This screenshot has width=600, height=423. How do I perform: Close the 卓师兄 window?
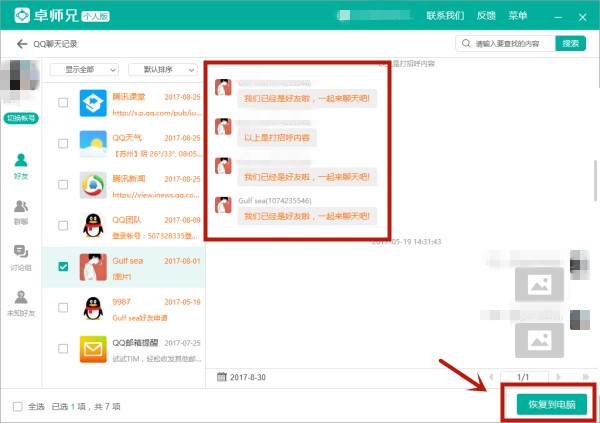click(582, 17)
